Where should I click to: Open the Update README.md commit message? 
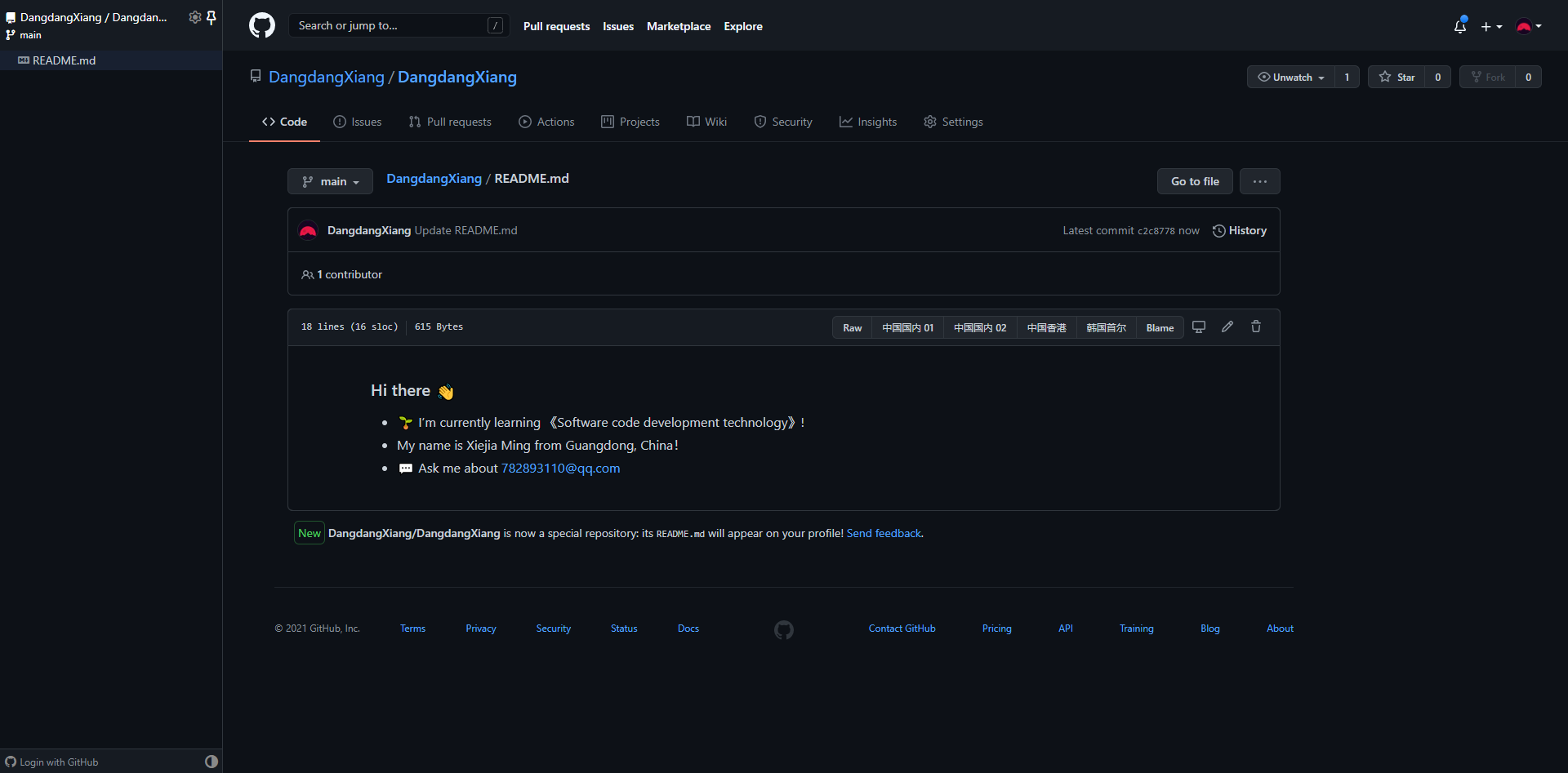point(465,230)
